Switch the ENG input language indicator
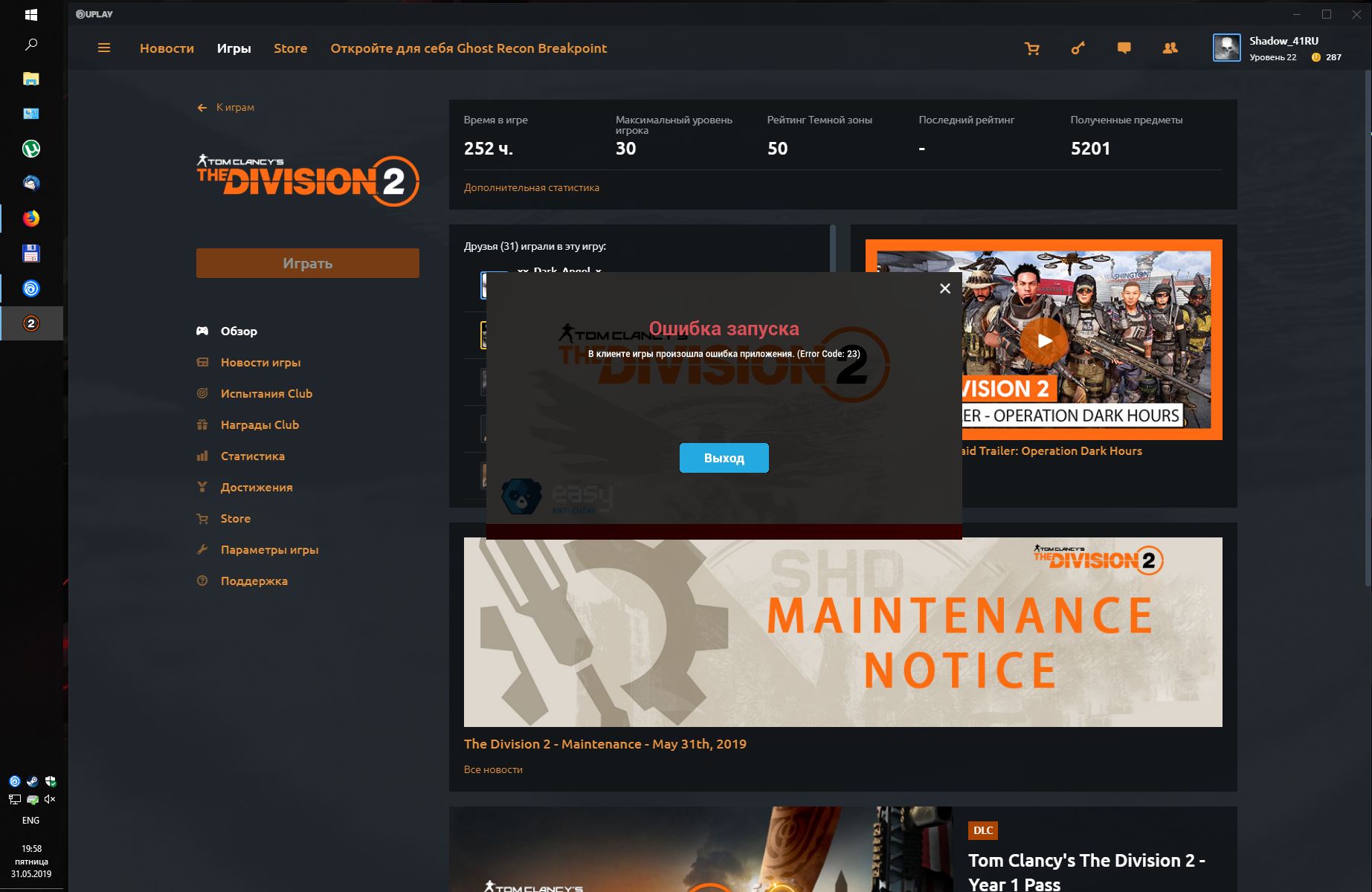This screenshot has height=892, width=1372. [31, 821]
